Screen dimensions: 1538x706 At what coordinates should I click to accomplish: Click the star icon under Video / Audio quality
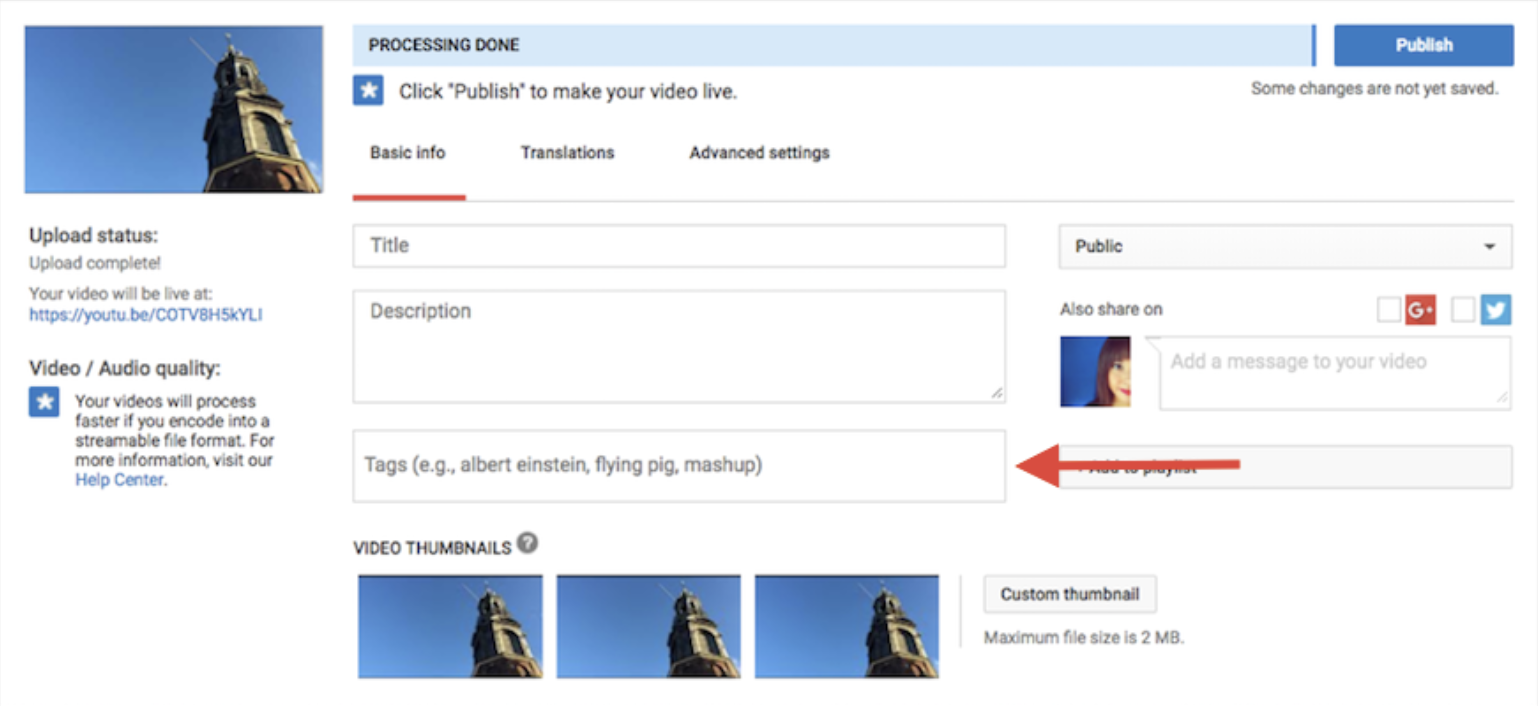(44, 402)
